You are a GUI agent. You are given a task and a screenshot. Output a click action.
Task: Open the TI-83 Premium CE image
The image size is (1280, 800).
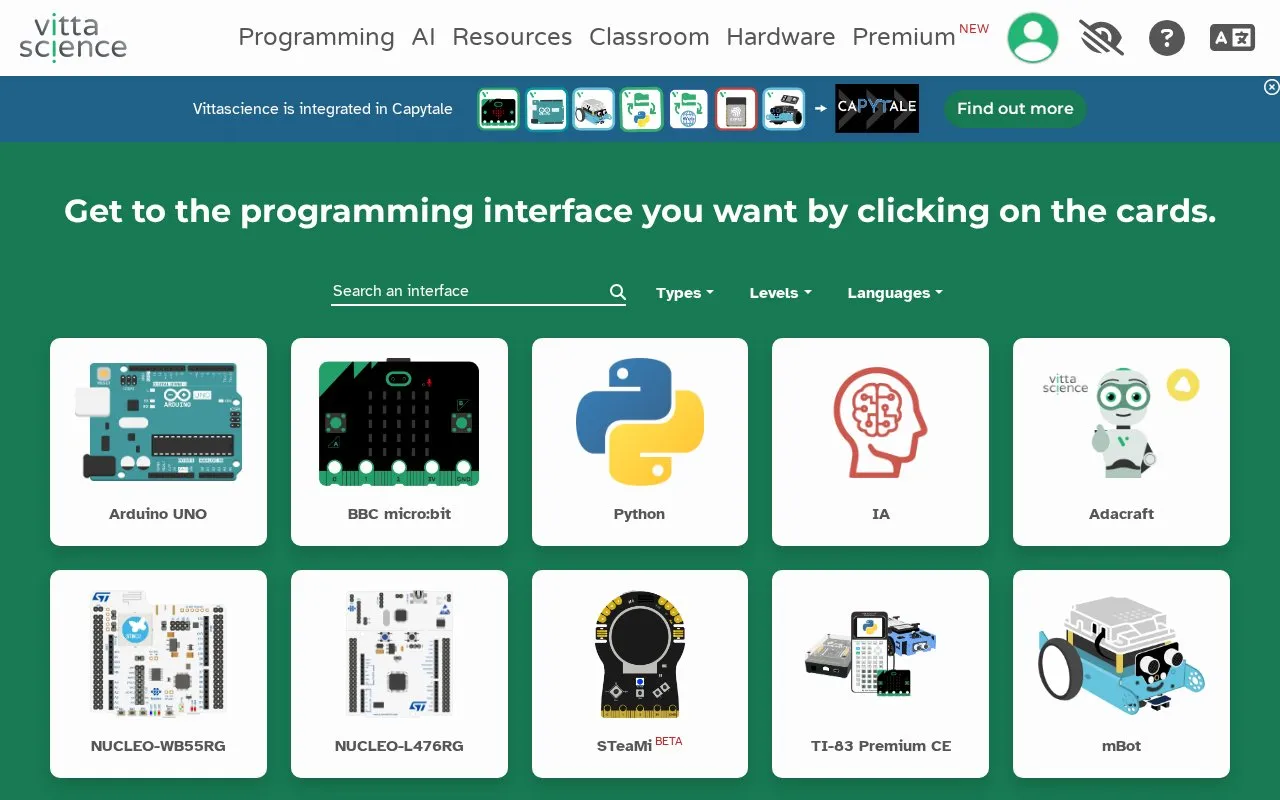click(x=869, y=653)
